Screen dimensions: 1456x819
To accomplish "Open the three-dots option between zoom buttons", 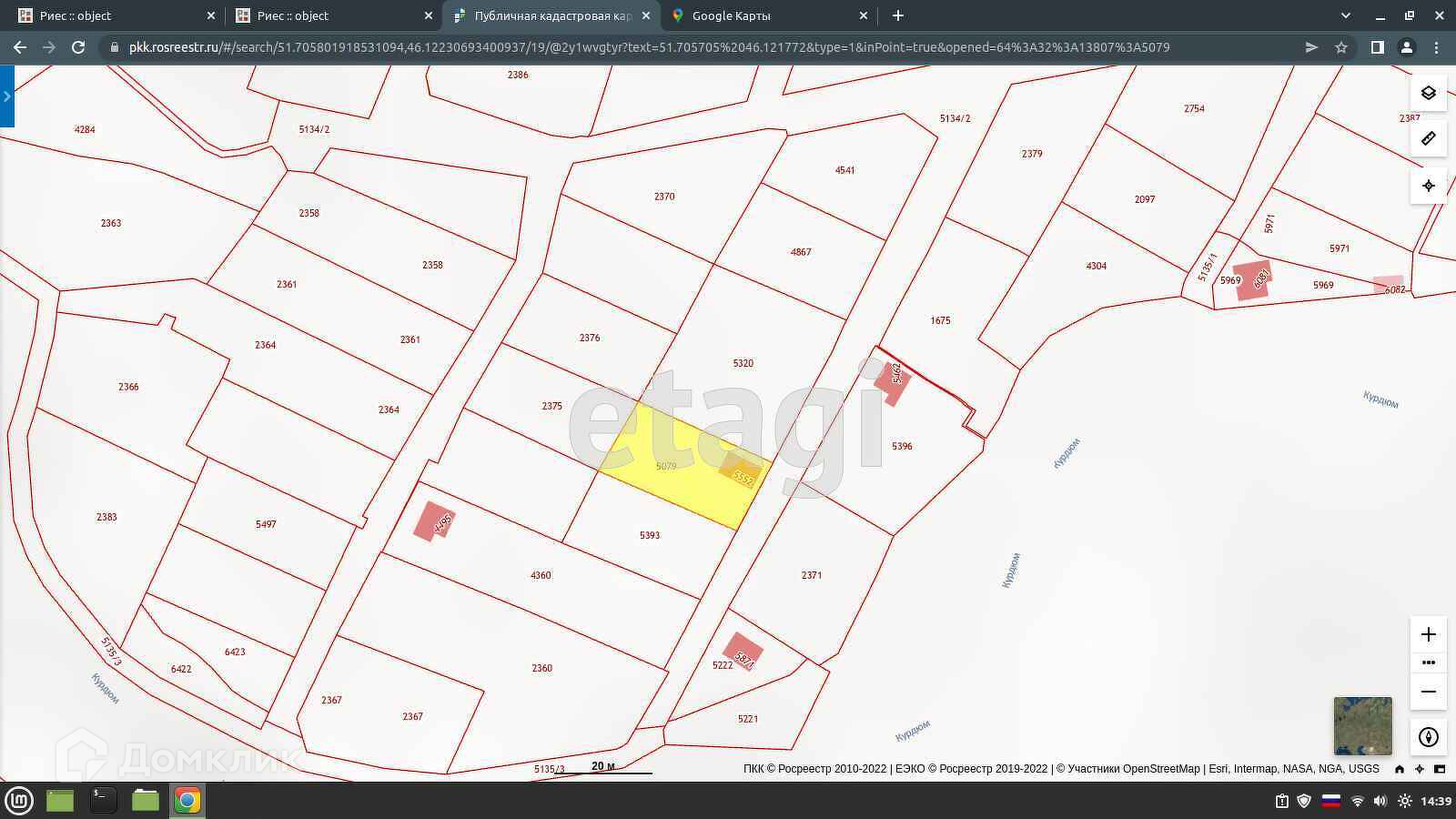I will click(x=1428, y=662).
